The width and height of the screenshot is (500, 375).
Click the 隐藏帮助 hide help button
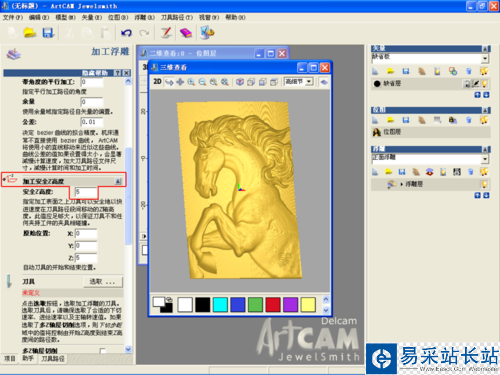[95, 73]
